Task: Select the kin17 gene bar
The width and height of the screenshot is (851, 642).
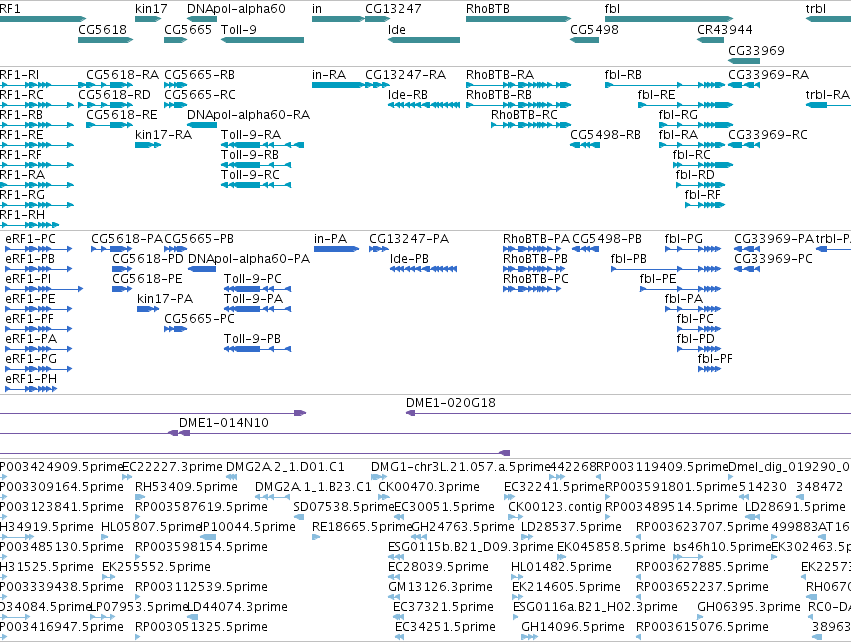Action: [148, 19]
